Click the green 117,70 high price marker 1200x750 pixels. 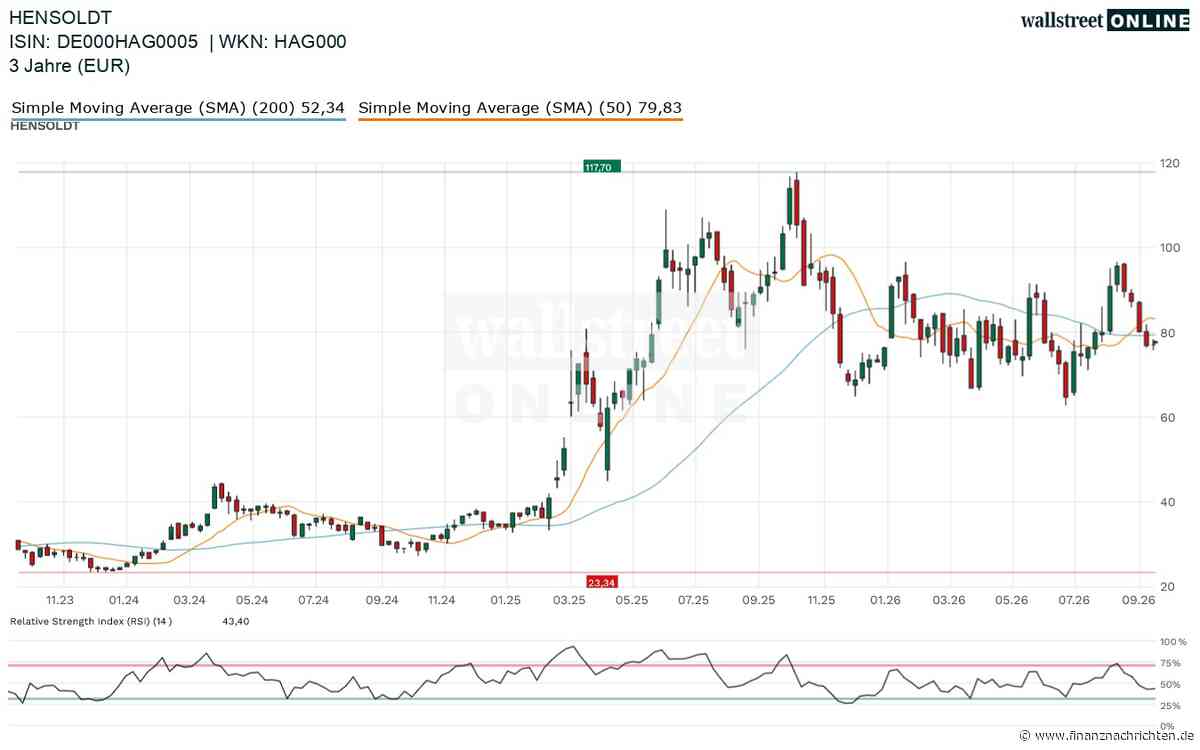click(601, 167)
